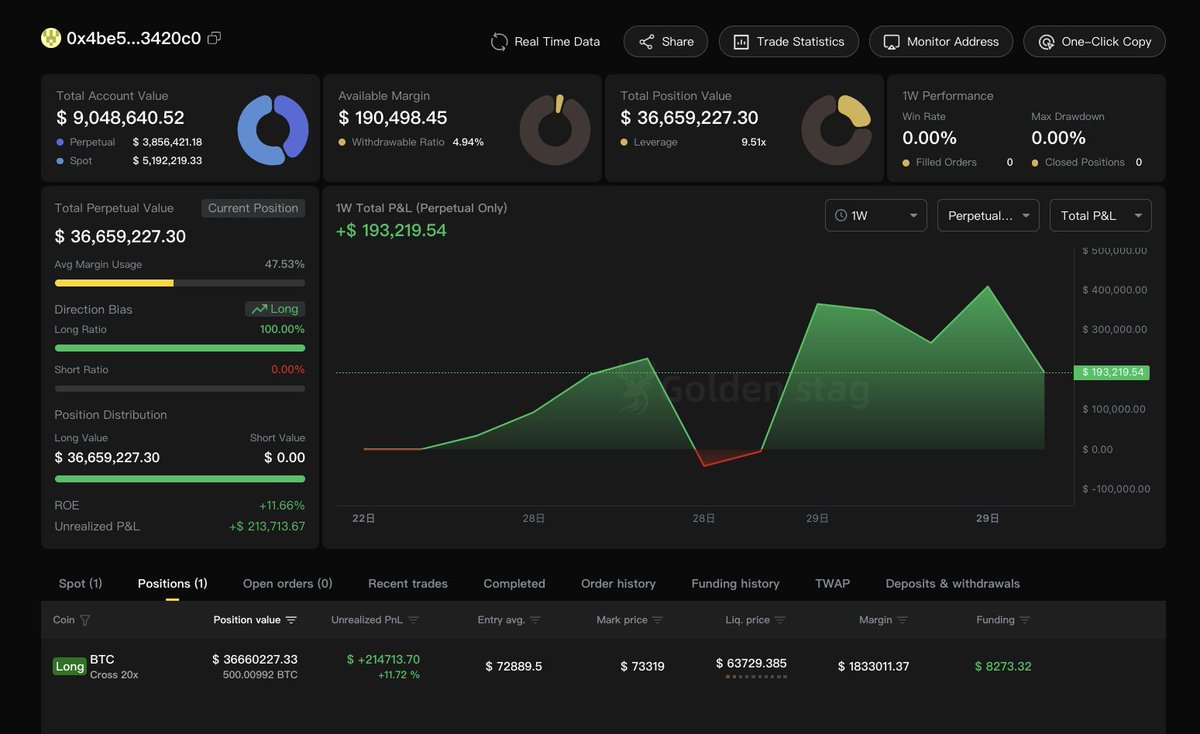Refresh the Real Time Data icon
1200x734 pixels.
point(499,42)
